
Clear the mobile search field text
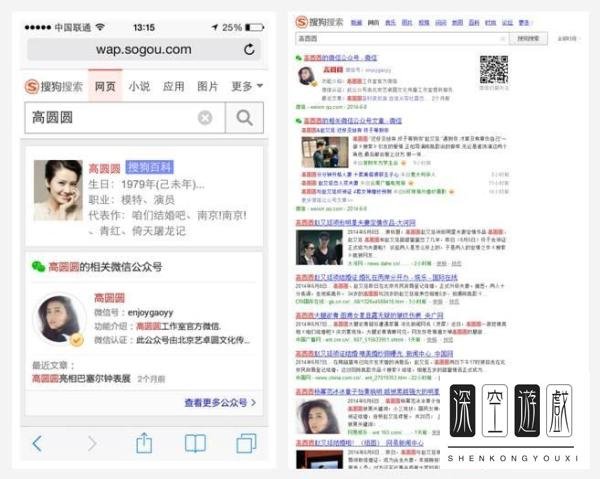coord(205,118)
